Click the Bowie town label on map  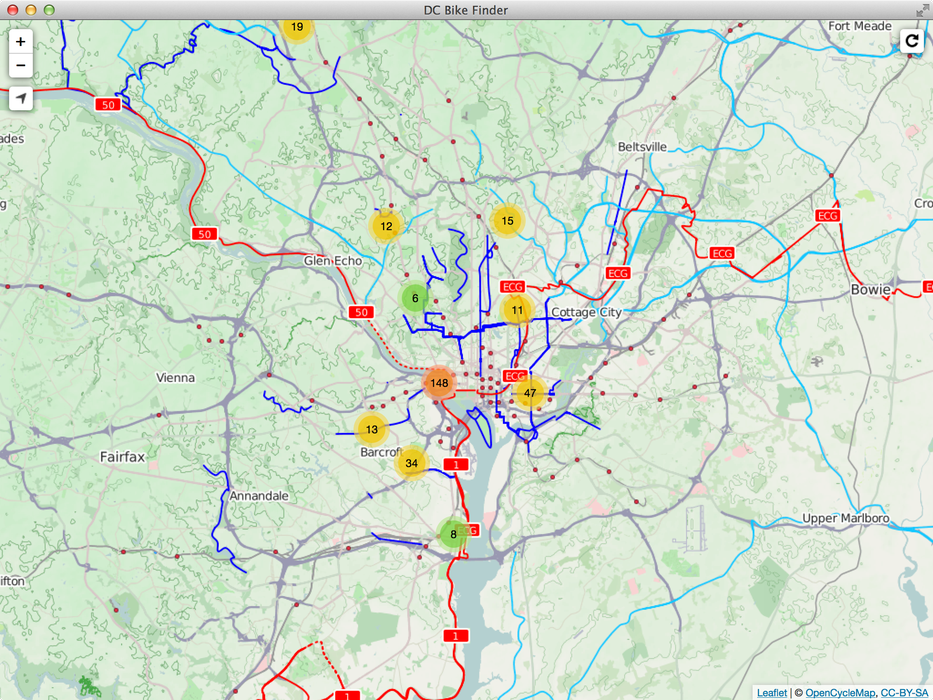click(869, 289)
